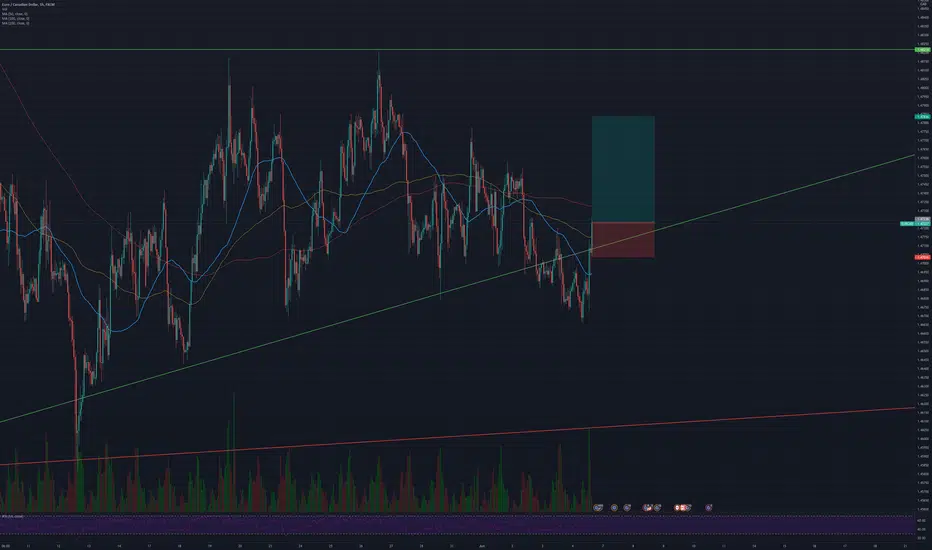Select the Vol indicator legend entry
Viewport: 932px width, 550px height.
[x=5, y=9]
